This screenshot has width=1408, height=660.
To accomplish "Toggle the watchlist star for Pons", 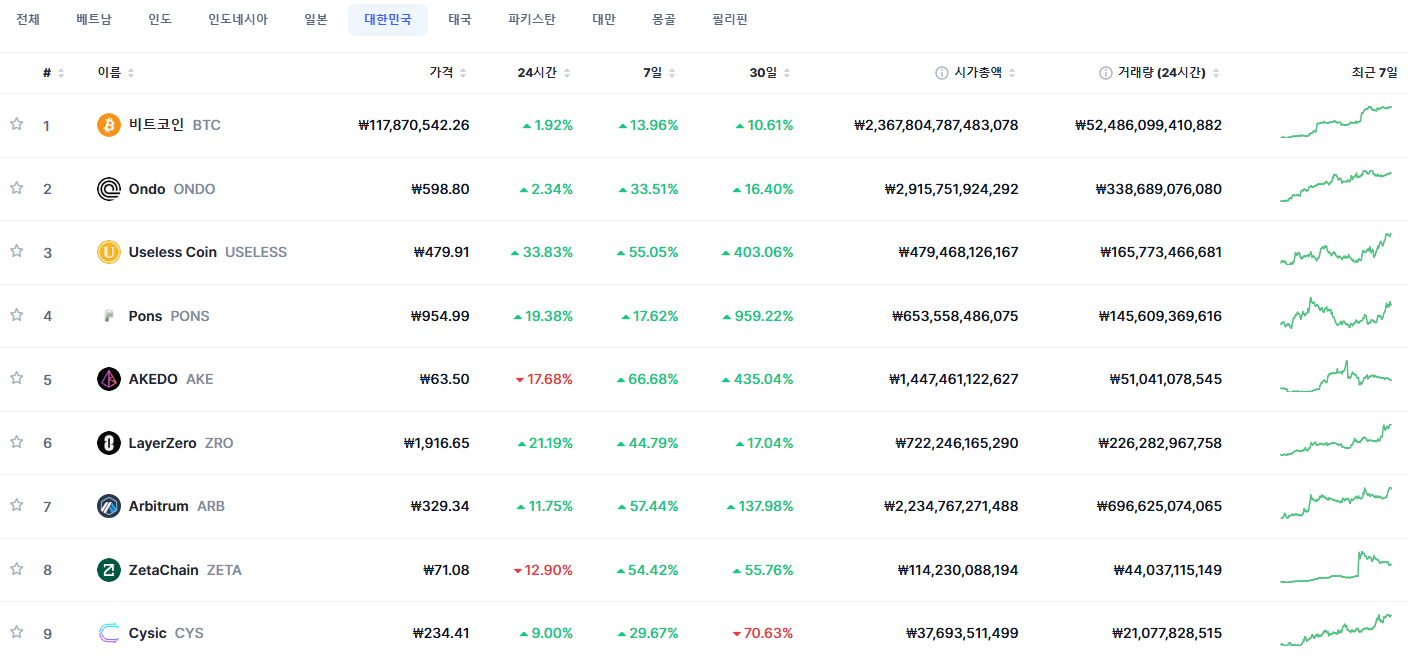I will tap(16, 315).
